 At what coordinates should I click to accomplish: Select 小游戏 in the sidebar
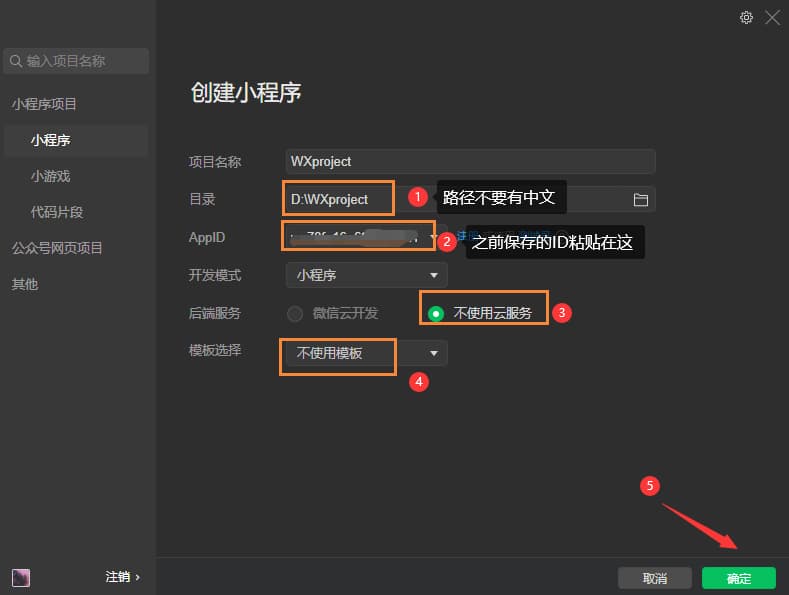[x=50, y=176]
